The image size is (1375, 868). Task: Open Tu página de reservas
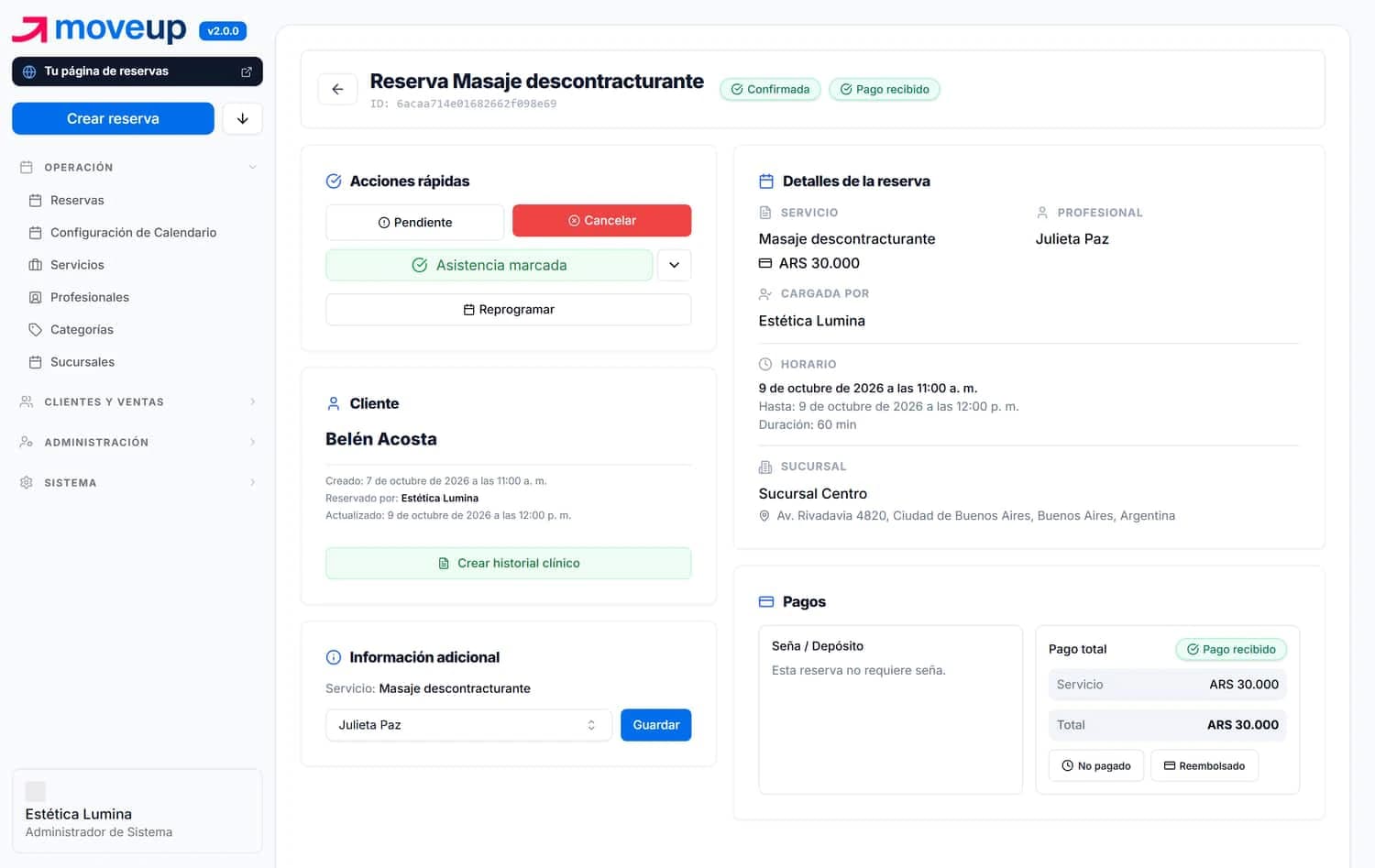[x=137, y=71]
